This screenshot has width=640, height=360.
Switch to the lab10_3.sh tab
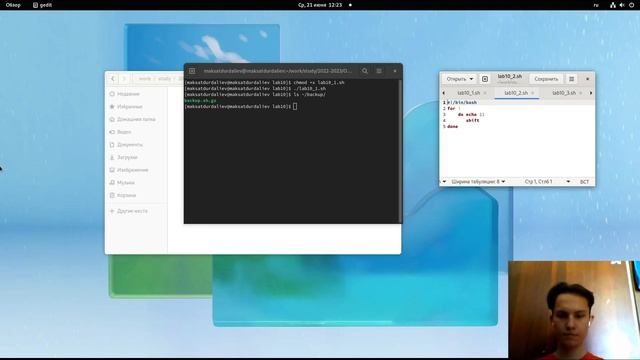(564, 93)
